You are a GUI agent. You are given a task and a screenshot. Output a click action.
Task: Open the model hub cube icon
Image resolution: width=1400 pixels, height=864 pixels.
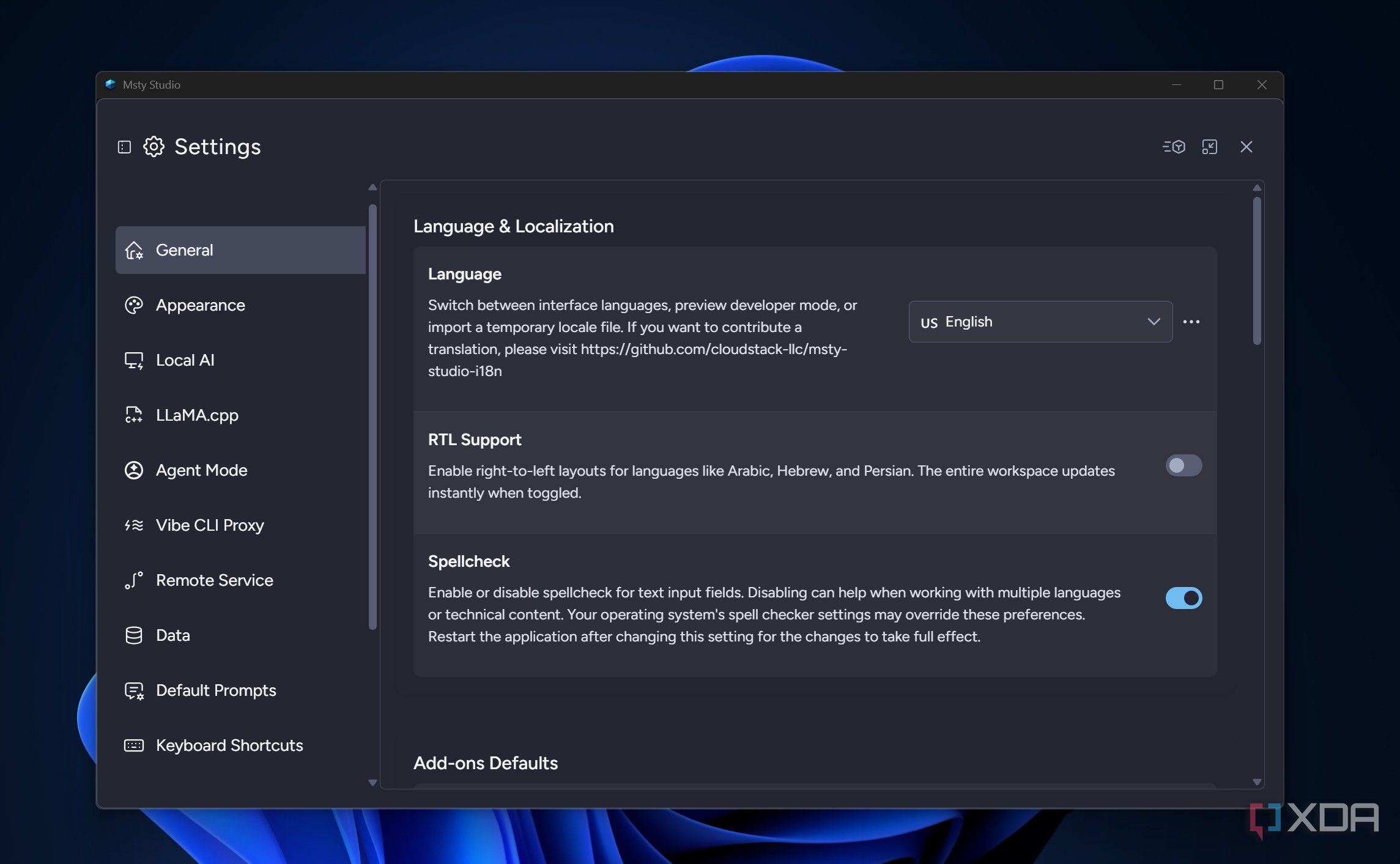1174,147
